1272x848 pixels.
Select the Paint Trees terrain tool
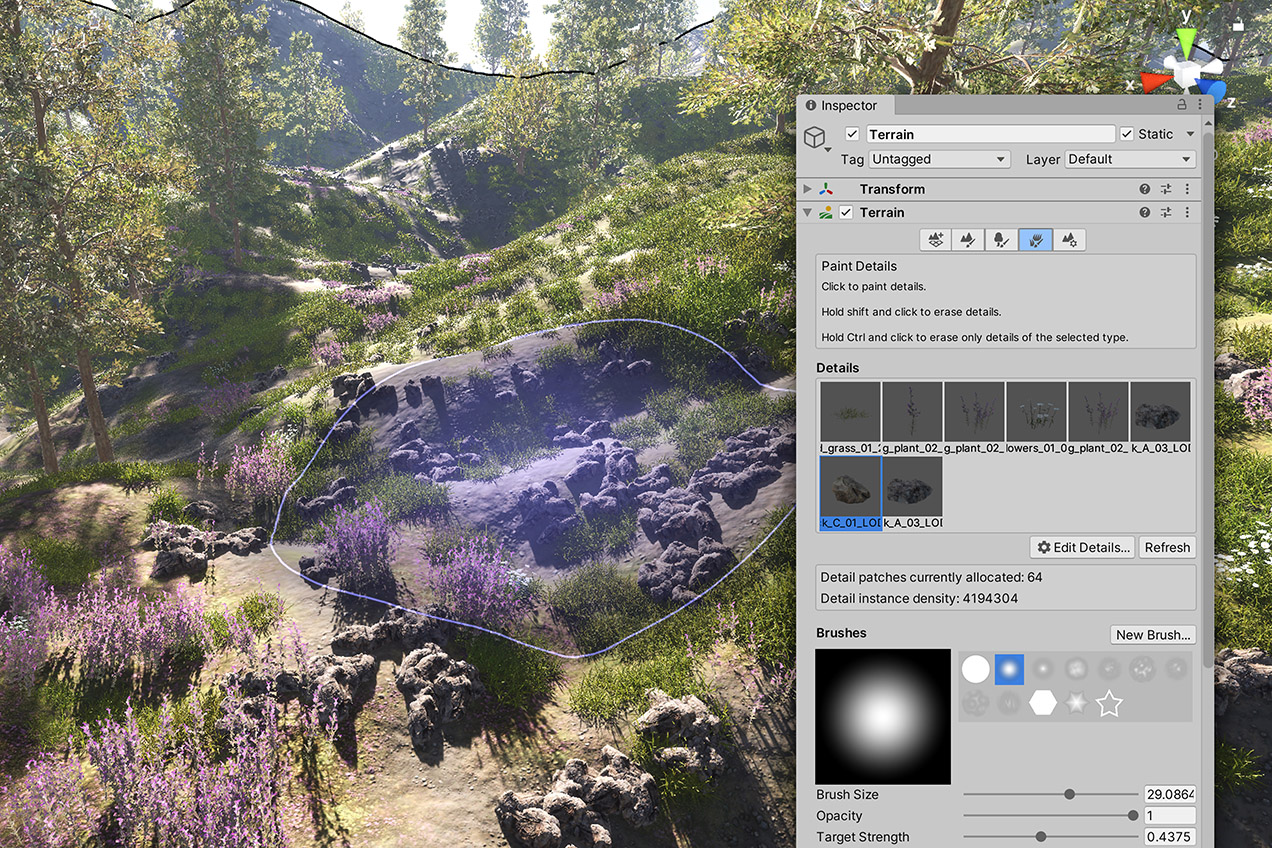(x=1001, y=240)
